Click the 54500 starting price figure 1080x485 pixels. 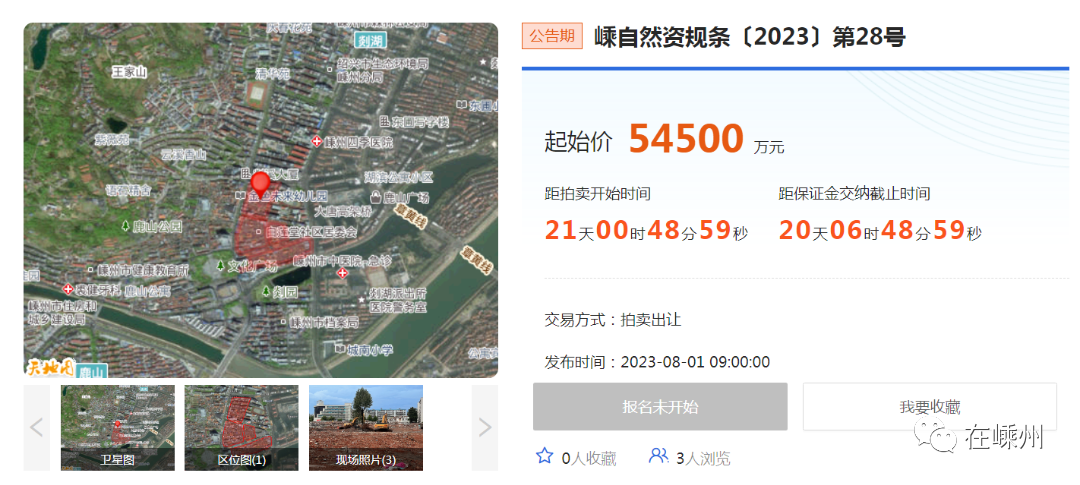point(686,140)
